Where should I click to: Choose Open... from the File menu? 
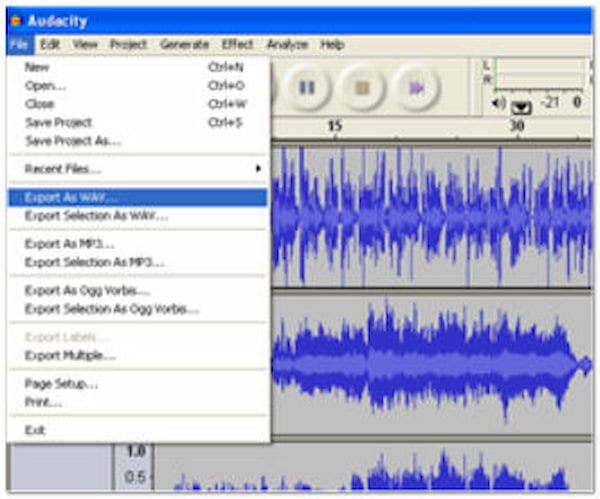click(x=138, y=86)
